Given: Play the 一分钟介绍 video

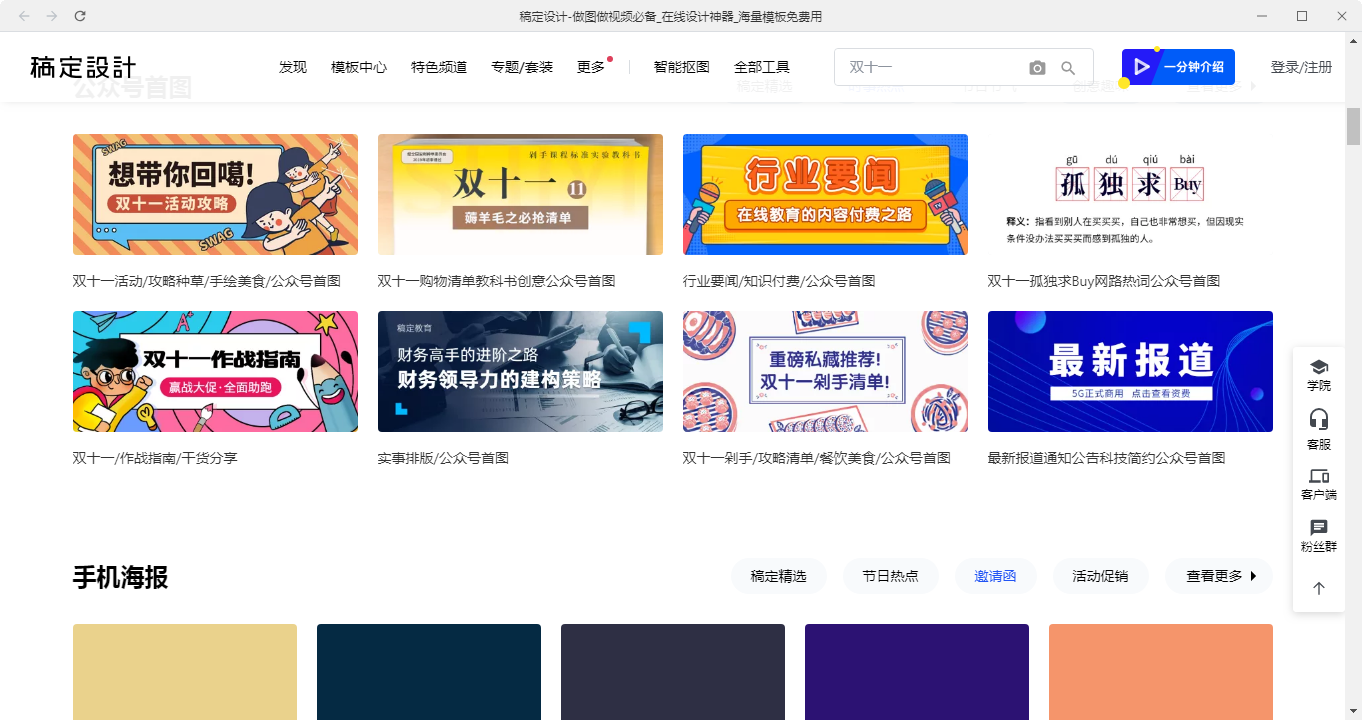Looking at the screenshot, I should coord(1178,67).
